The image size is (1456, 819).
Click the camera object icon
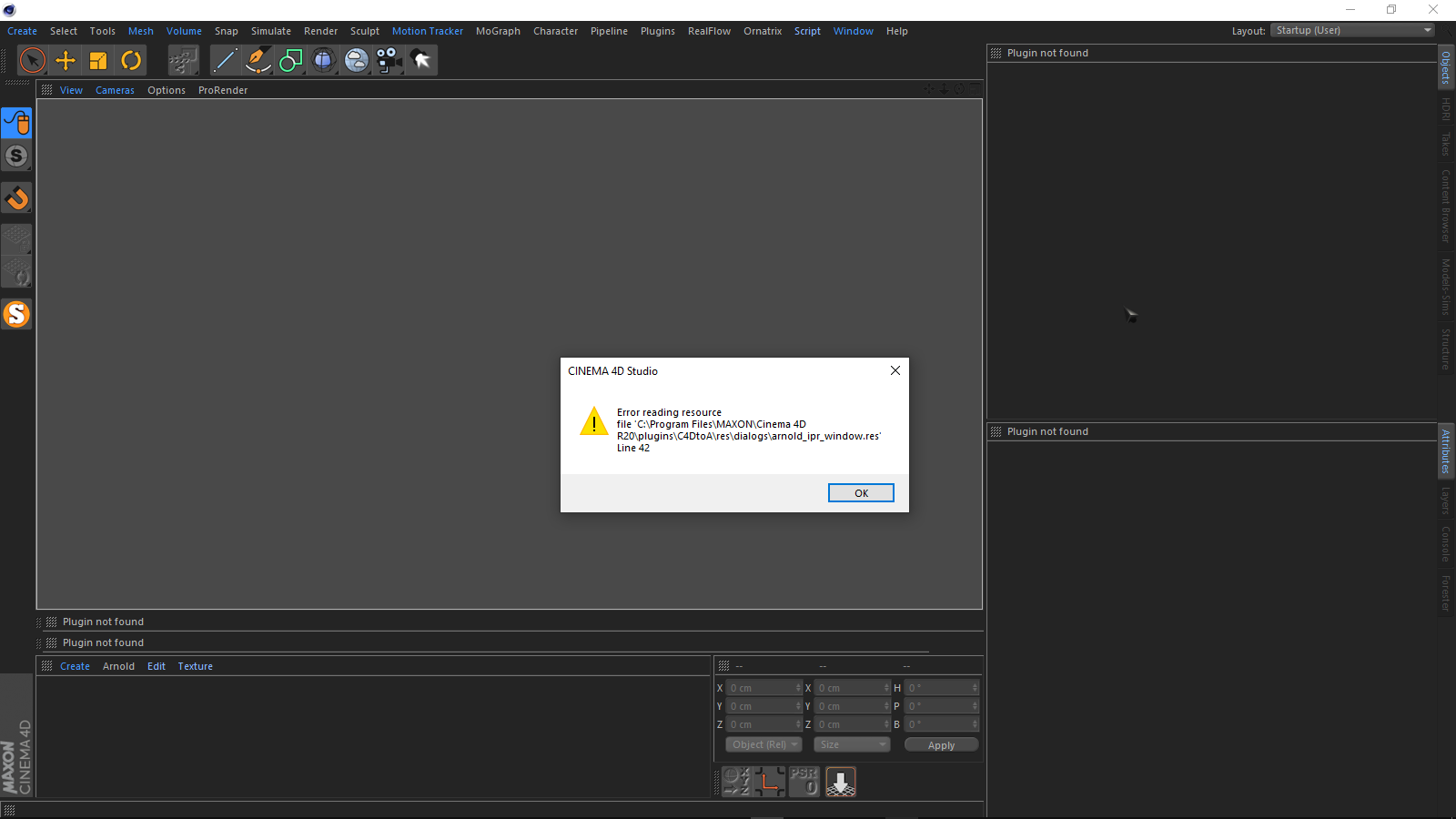[x=389, y=61]
